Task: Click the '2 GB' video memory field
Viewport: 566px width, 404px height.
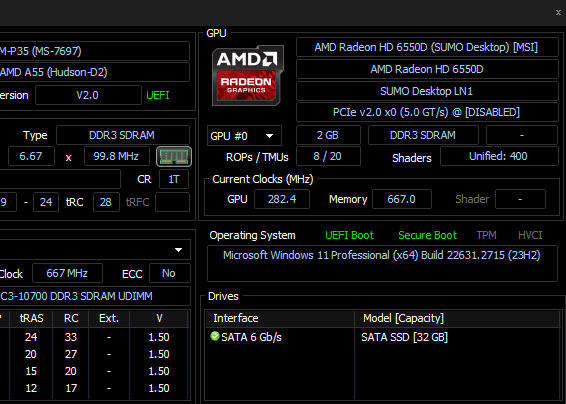Action: point(328,135)
